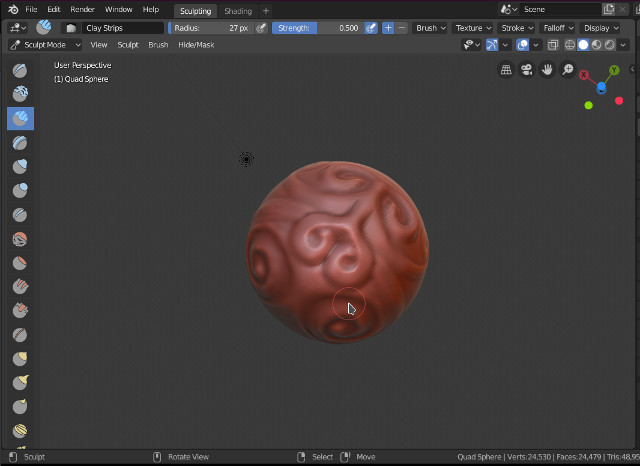Screen dimensions: 640x466
Task: Open the Sculpt Mode dropdown
Action: (44, 45)
